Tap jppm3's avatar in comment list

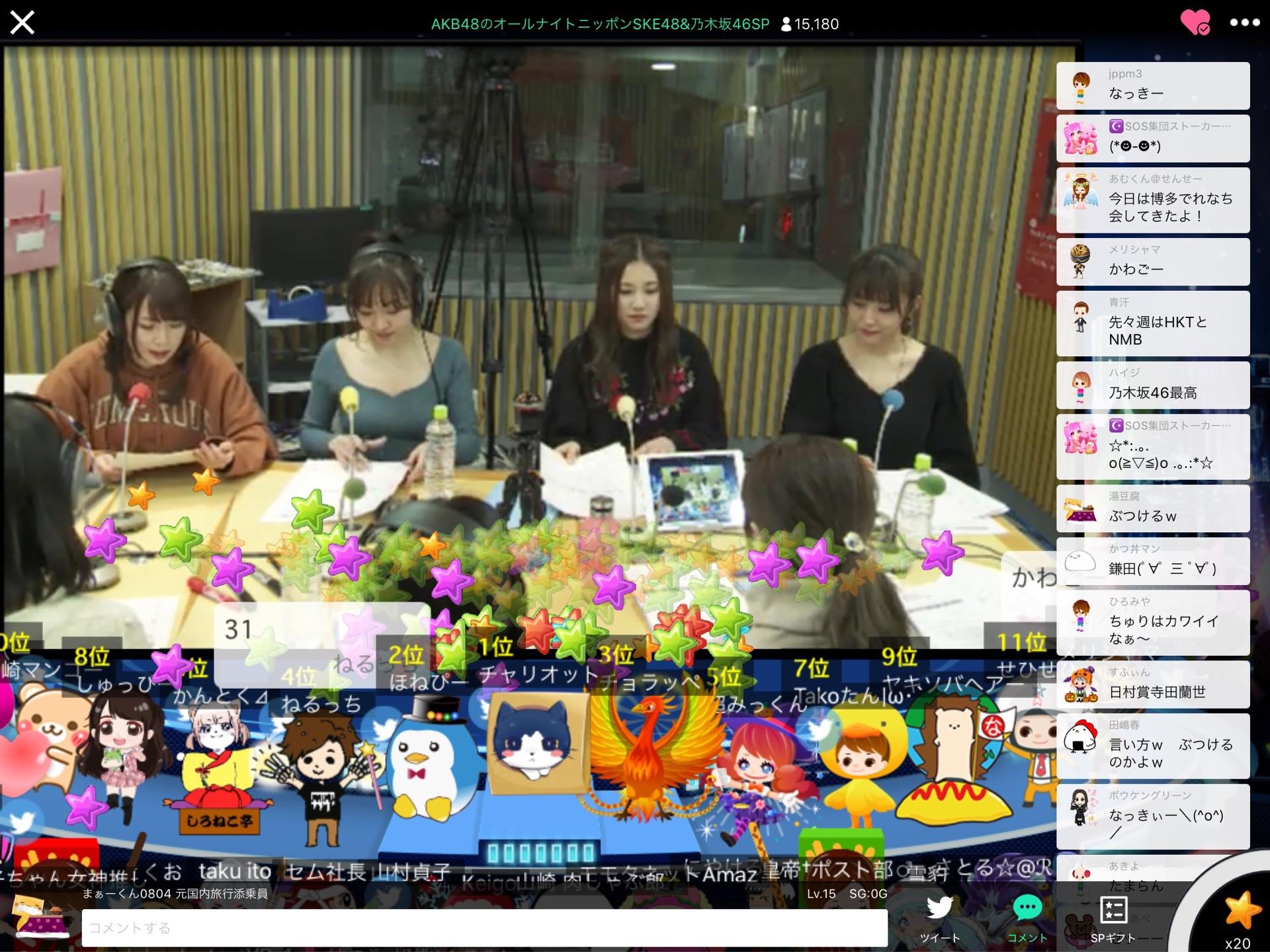(x=1081, y=87)
